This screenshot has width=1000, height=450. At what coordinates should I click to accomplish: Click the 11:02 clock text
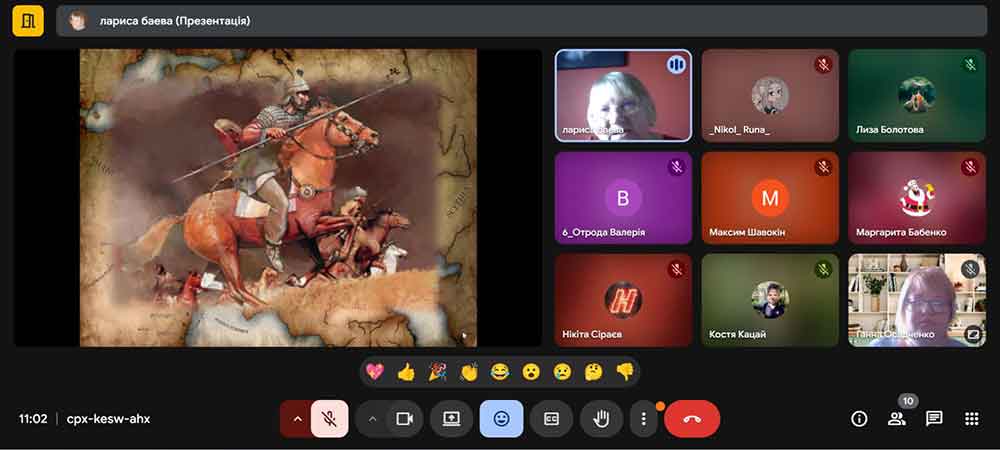pyautogui.click(x=33, y=419)
